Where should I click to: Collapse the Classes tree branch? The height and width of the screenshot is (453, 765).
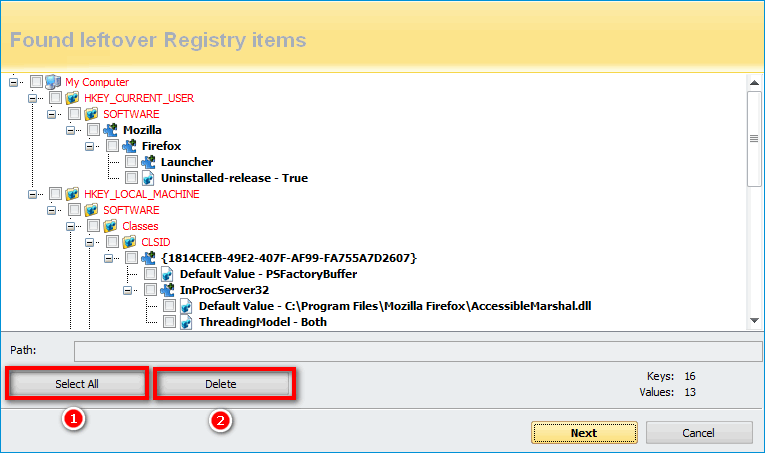(71, 226)
